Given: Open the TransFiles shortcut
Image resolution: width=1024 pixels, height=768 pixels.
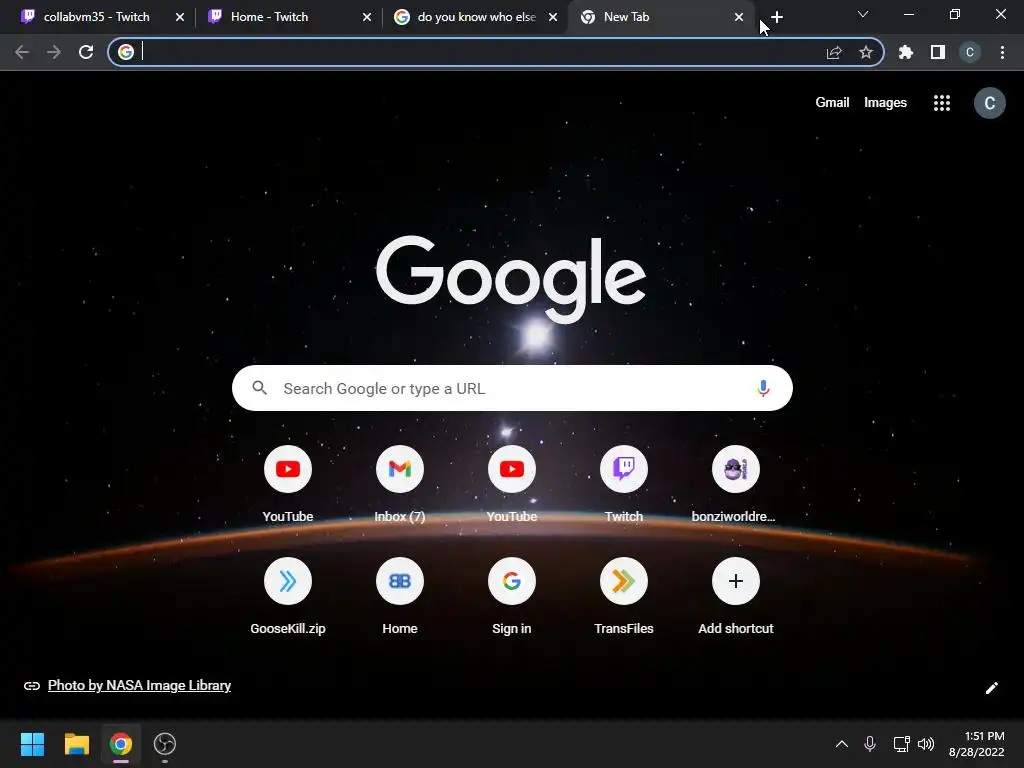Looking at the screenshot, I should pyautogui.click(x=624, y=594).
